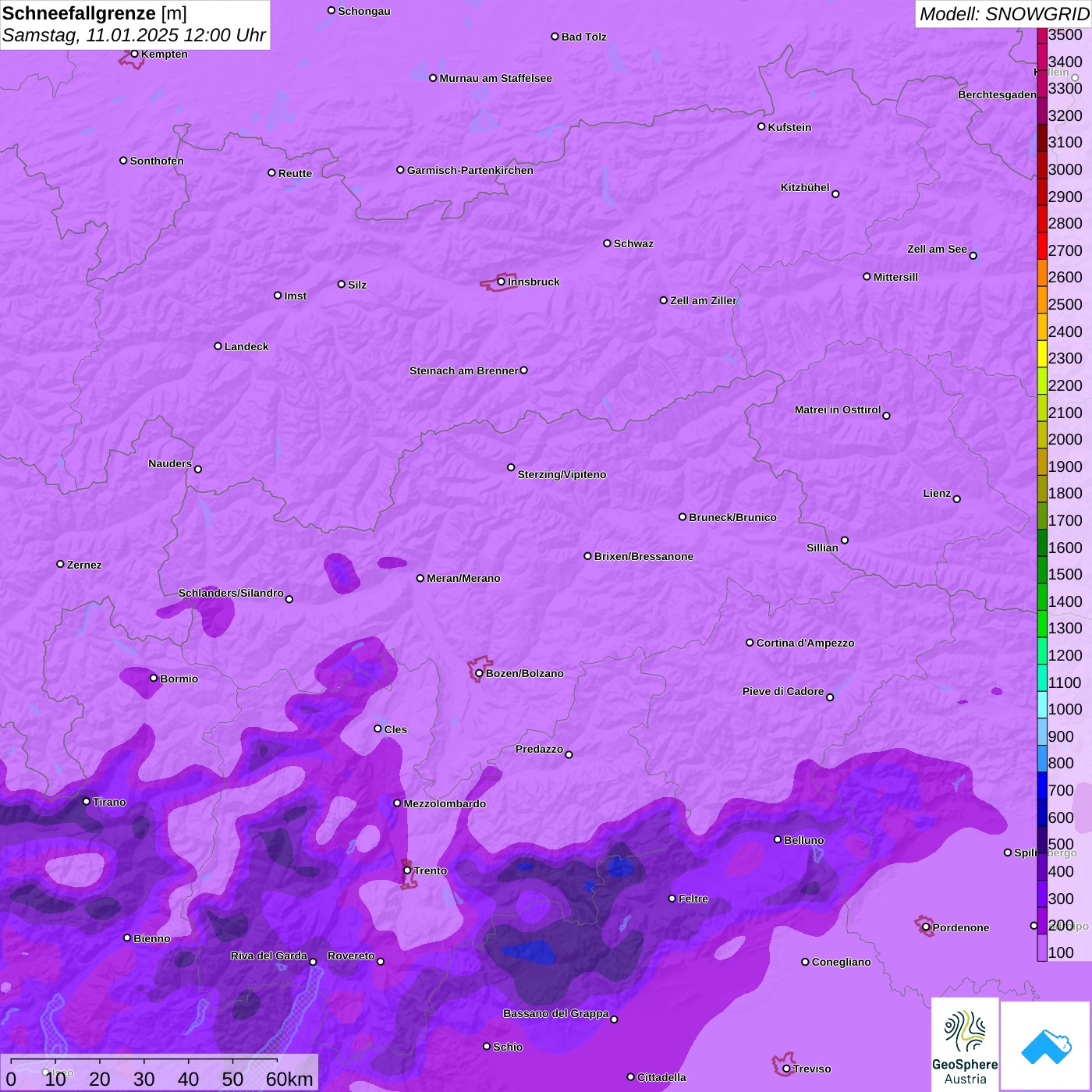Select the Murnau am Staffelsee label

click(x=495, y=78)
